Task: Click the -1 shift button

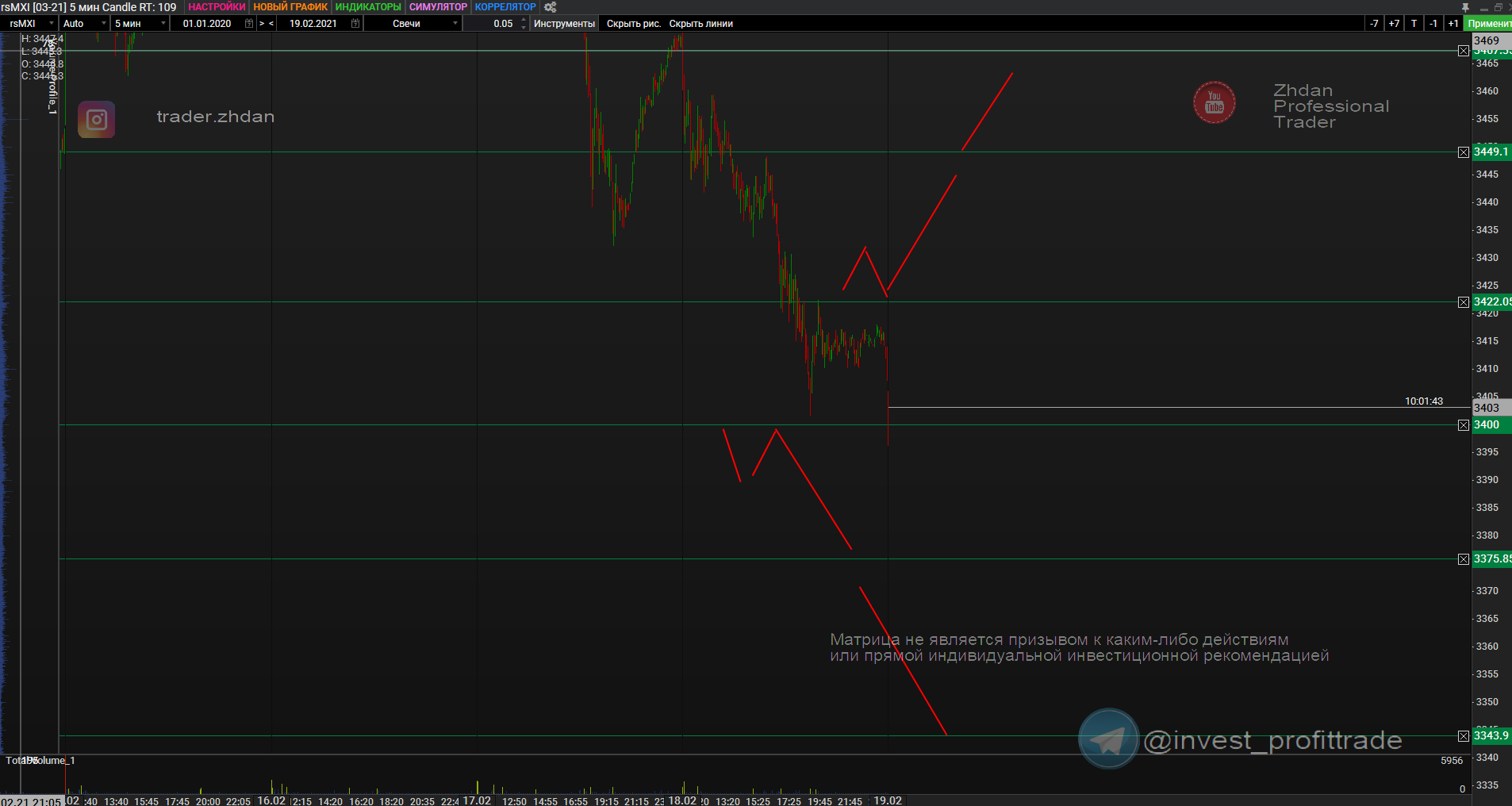Action: coord(1433,24)
